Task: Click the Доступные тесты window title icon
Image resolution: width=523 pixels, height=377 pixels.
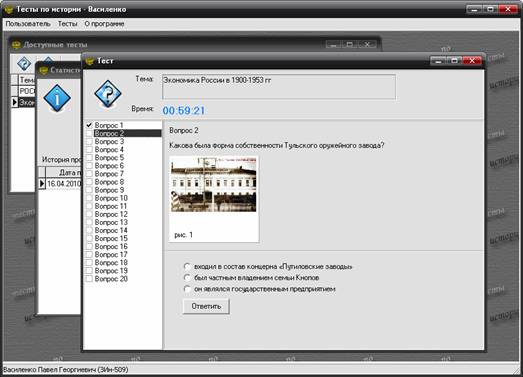Action: coord(16,45)
